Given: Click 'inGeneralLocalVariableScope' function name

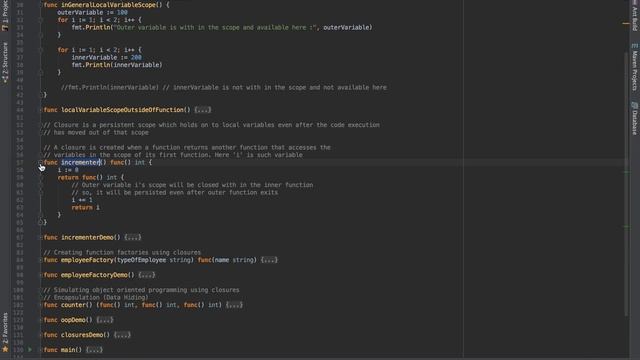Looking at the screenshot, I should 108,5.
